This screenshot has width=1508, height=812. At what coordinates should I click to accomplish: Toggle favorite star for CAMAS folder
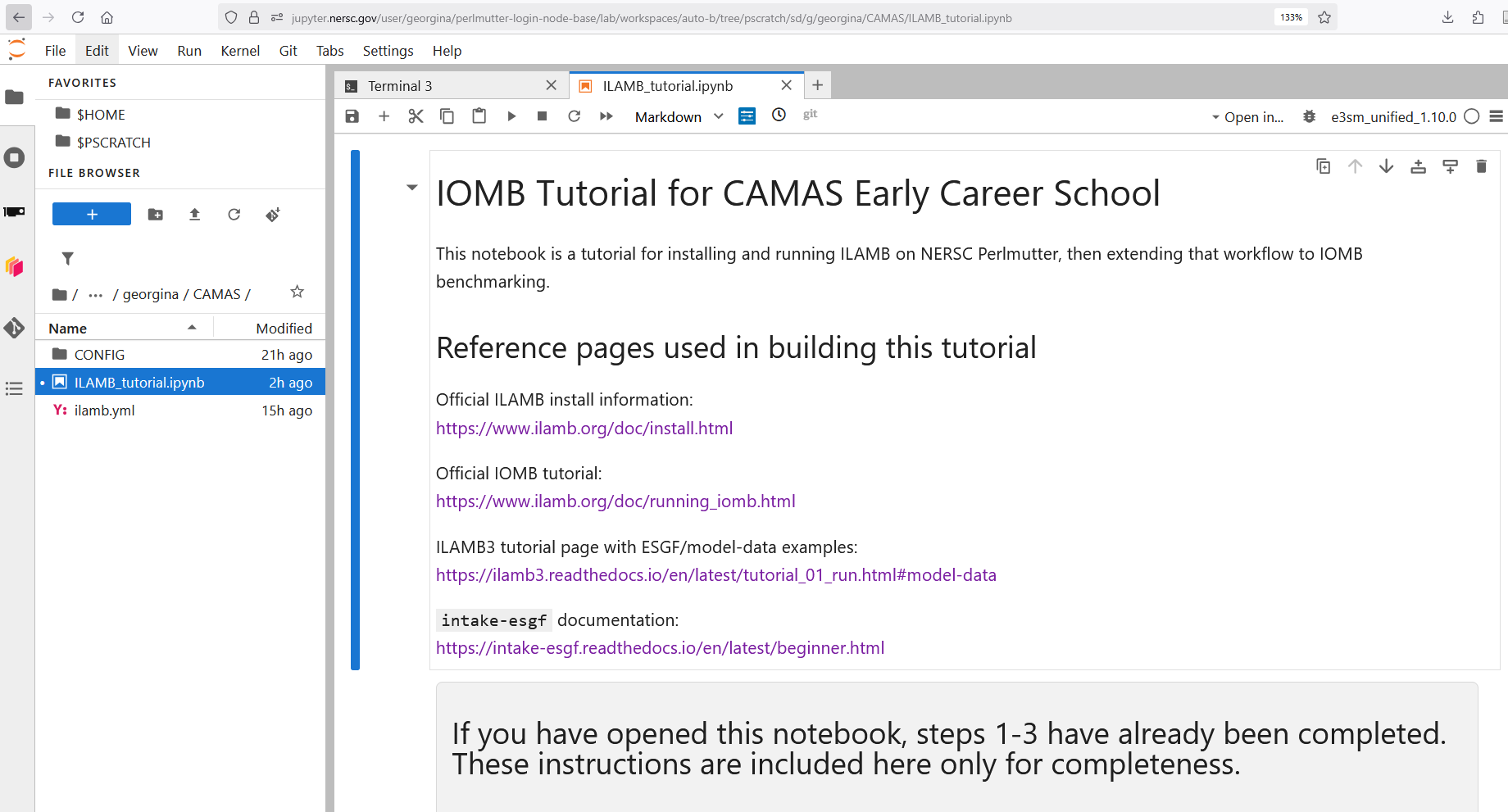(x=298, y=292)
